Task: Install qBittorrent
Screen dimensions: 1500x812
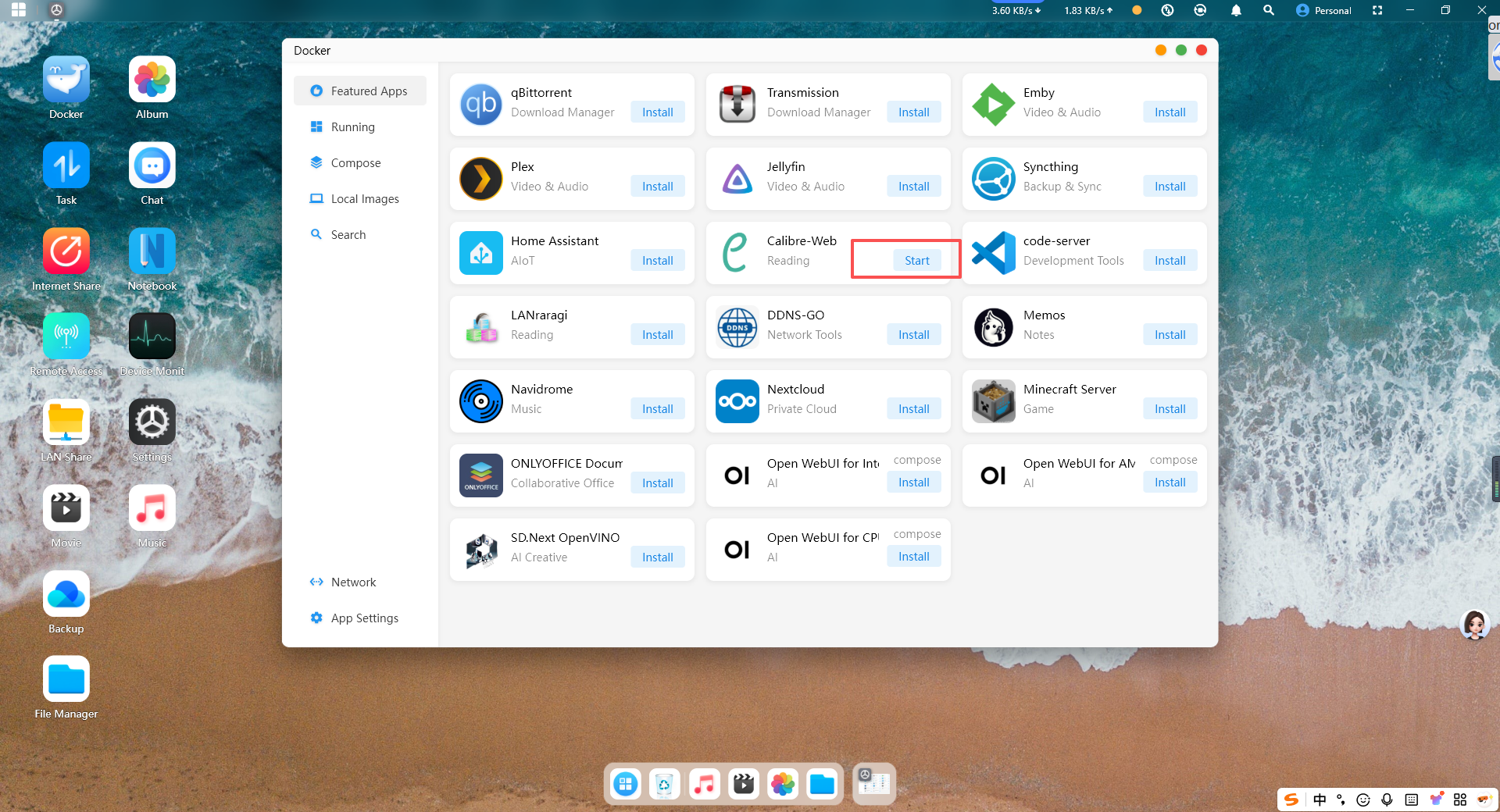Action: pyautogui.click(x=658, y=112)
